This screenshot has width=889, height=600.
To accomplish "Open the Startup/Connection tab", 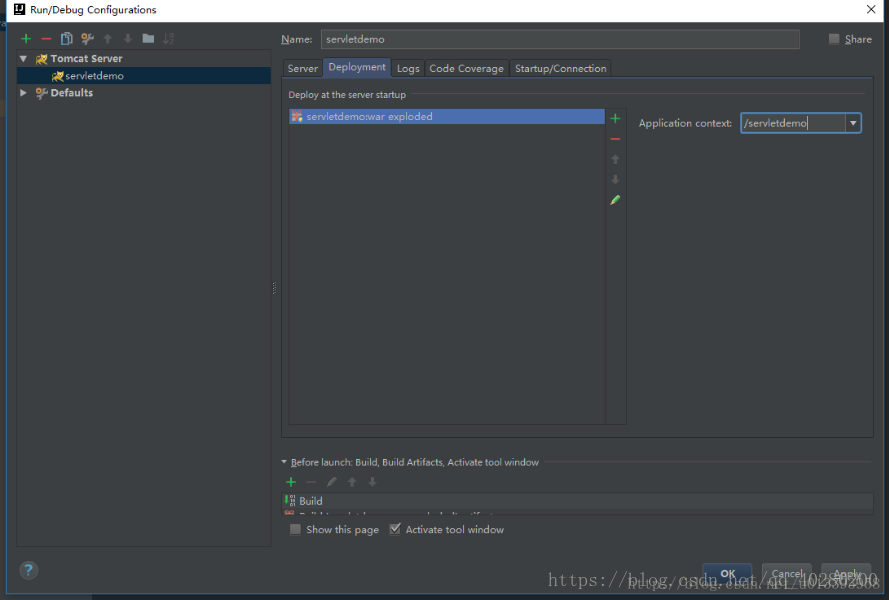I will pyautogui.click(x=560, y=68).
